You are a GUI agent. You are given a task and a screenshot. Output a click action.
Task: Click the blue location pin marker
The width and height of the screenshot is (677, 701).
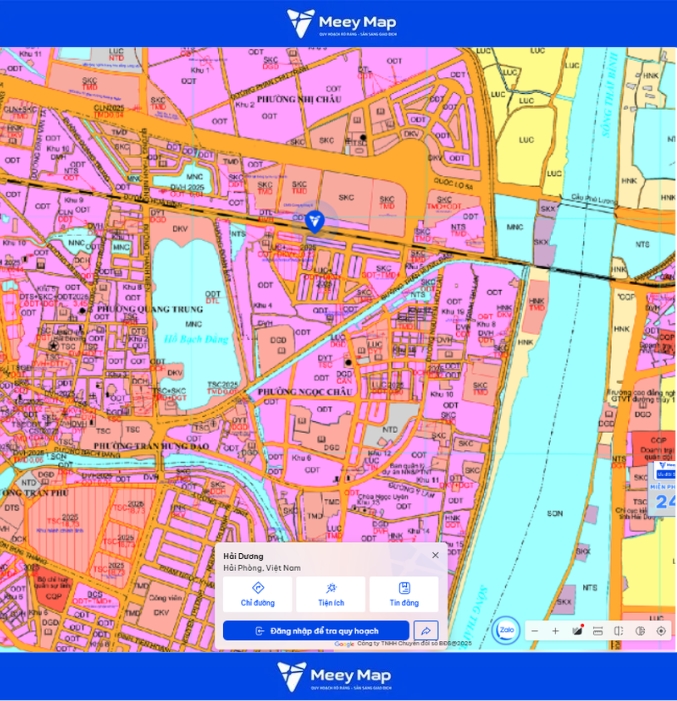point(315,222)
